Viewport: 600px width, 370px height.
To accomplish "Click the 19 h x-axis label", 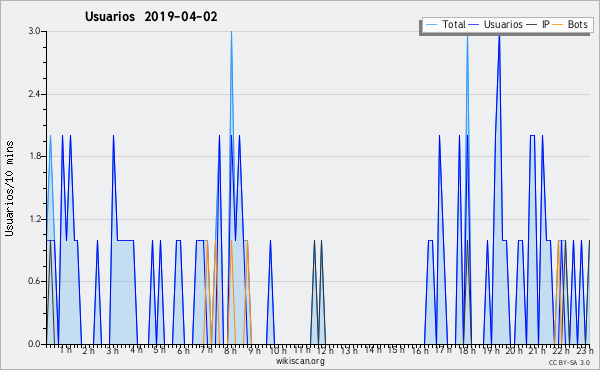I will point(491,351).
